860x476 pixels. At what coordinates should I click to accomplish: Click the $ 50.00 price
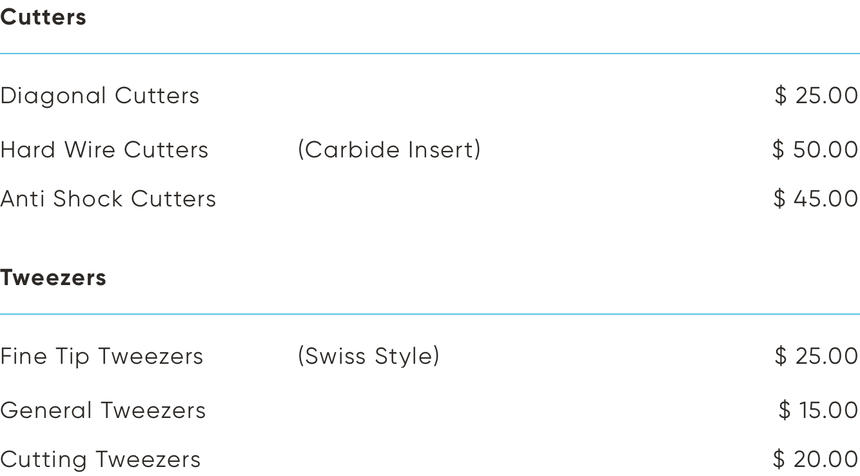click(815, 150)
